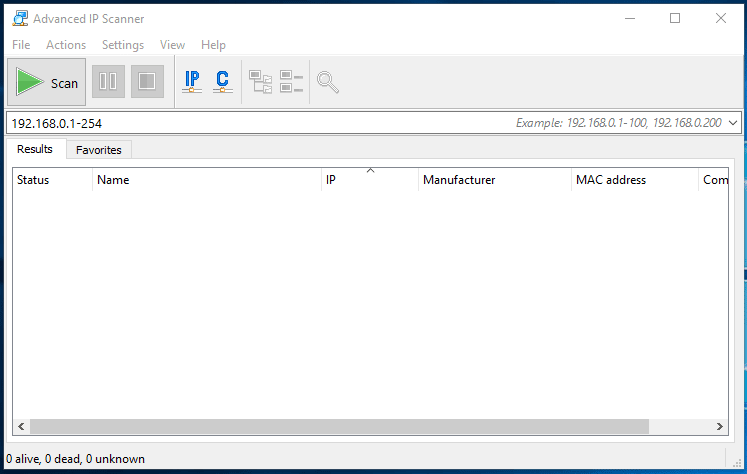Open the Help menu
This screenshot has height=474, width=747.
pos(213,45)
